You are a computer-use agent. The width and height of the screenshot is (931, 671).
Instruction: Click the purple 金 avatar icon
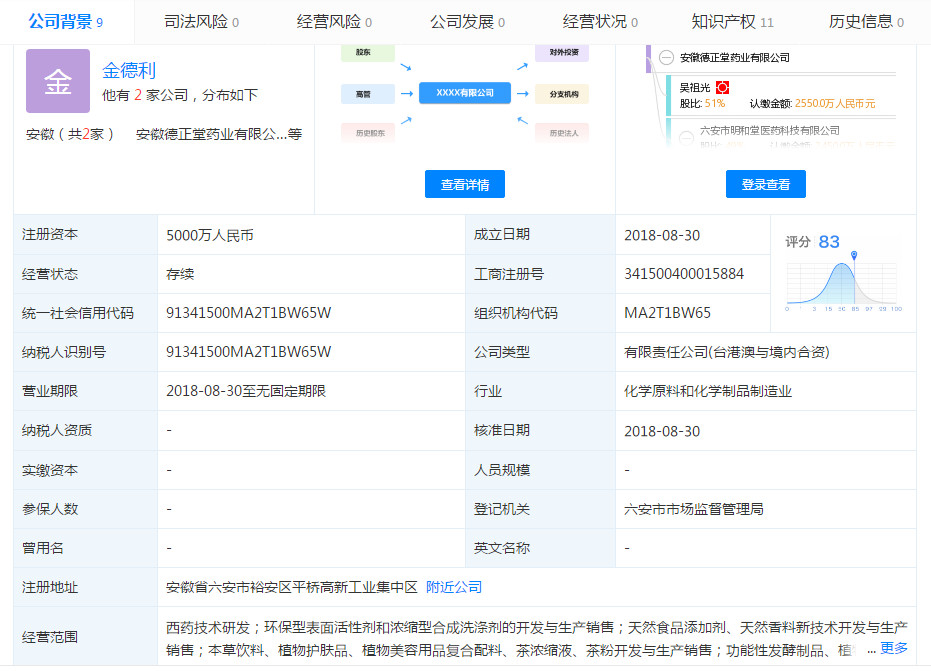coord(57,81)
